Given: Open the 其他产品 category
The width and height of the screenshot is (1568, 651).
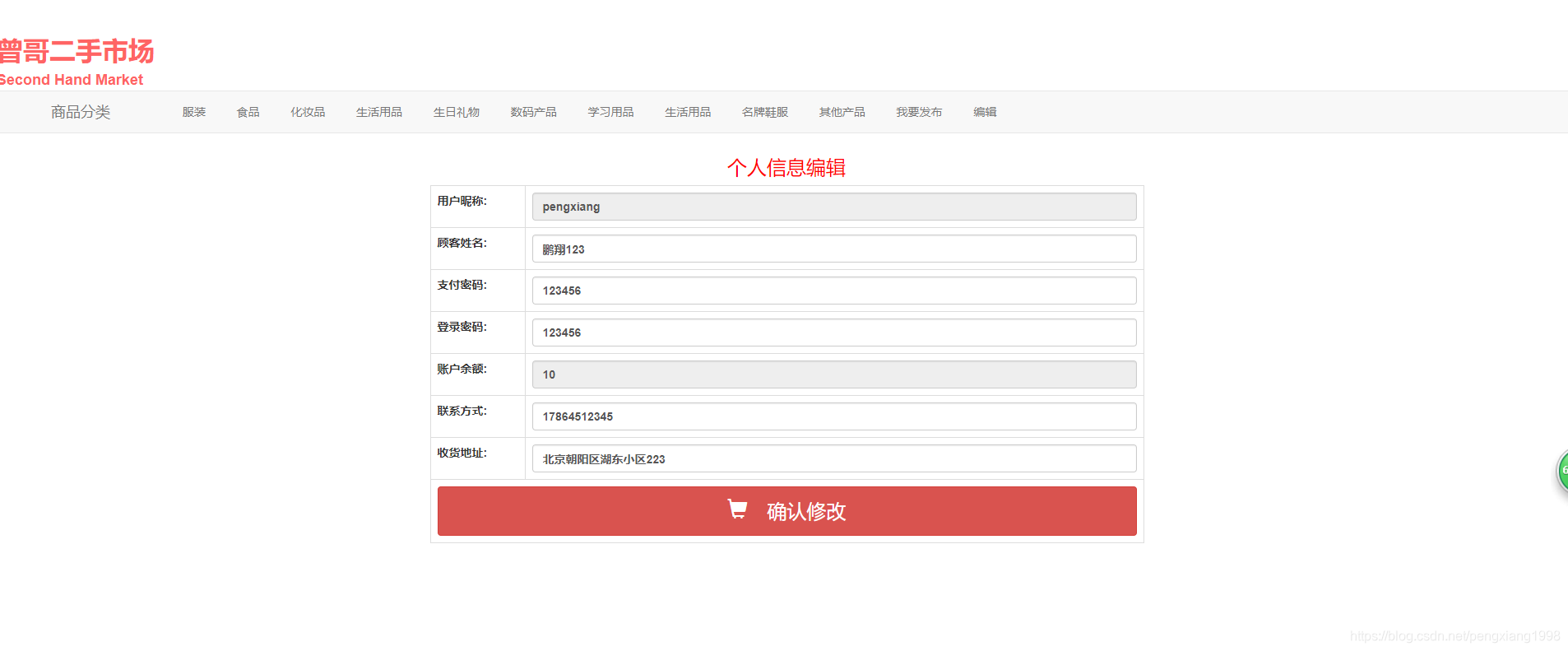Looking at the screenshot, I should point(842,112).
